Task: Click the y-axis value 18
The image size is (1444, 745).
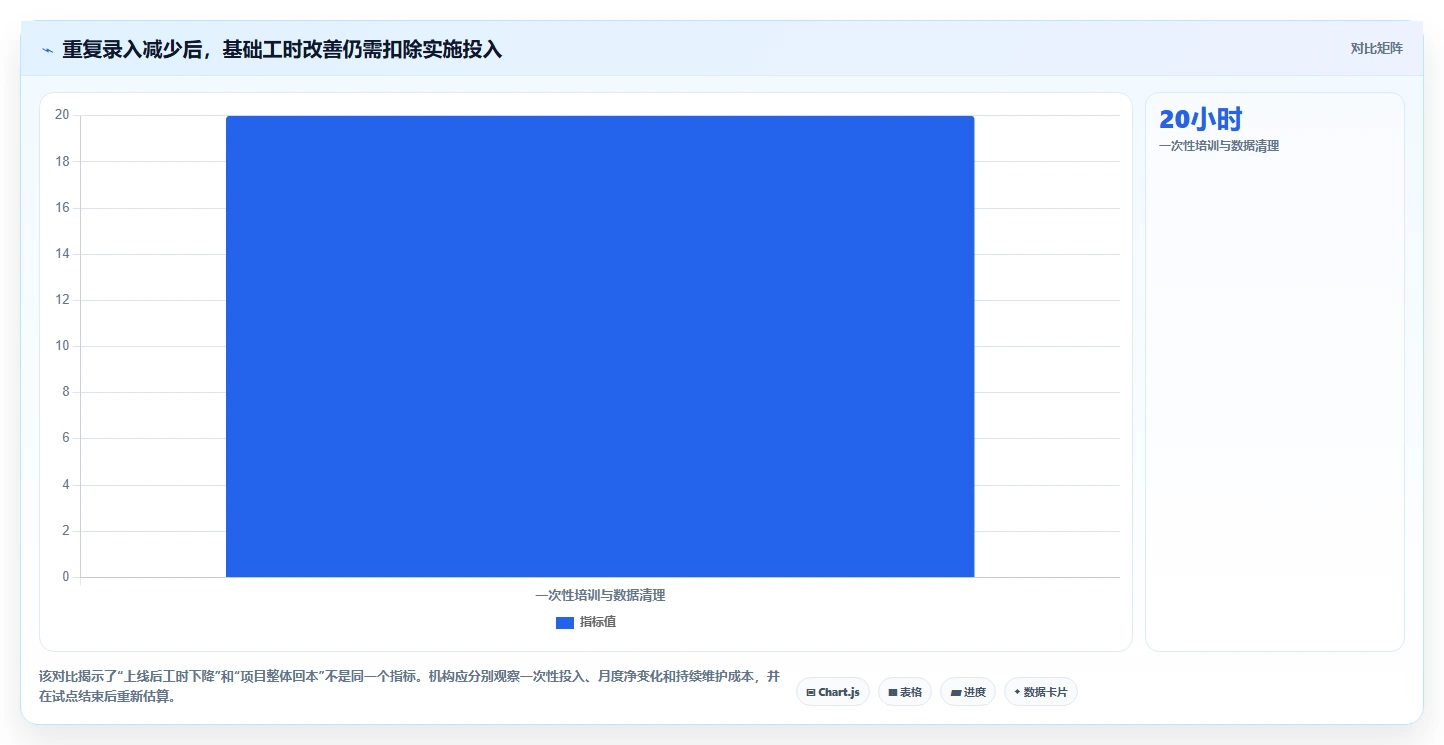Action: click(62, 161)
